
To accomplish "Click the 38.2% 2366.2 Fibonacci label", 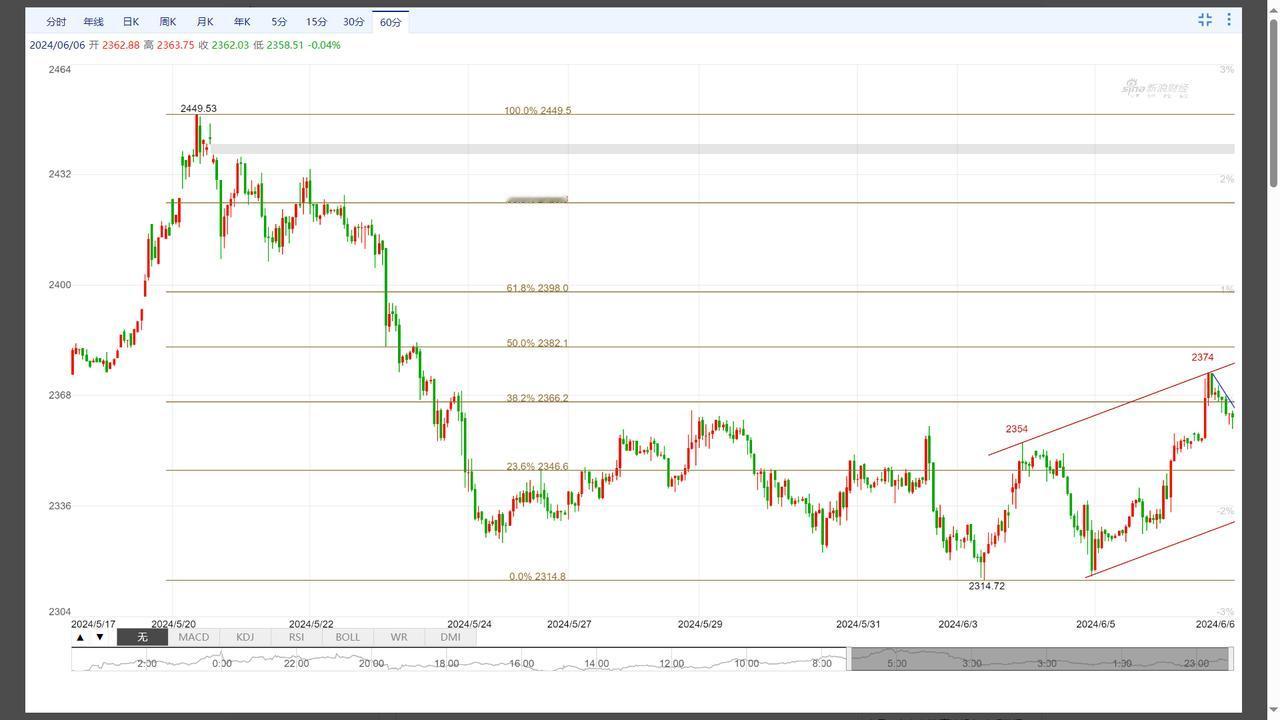I will click(x=537, y=398).
